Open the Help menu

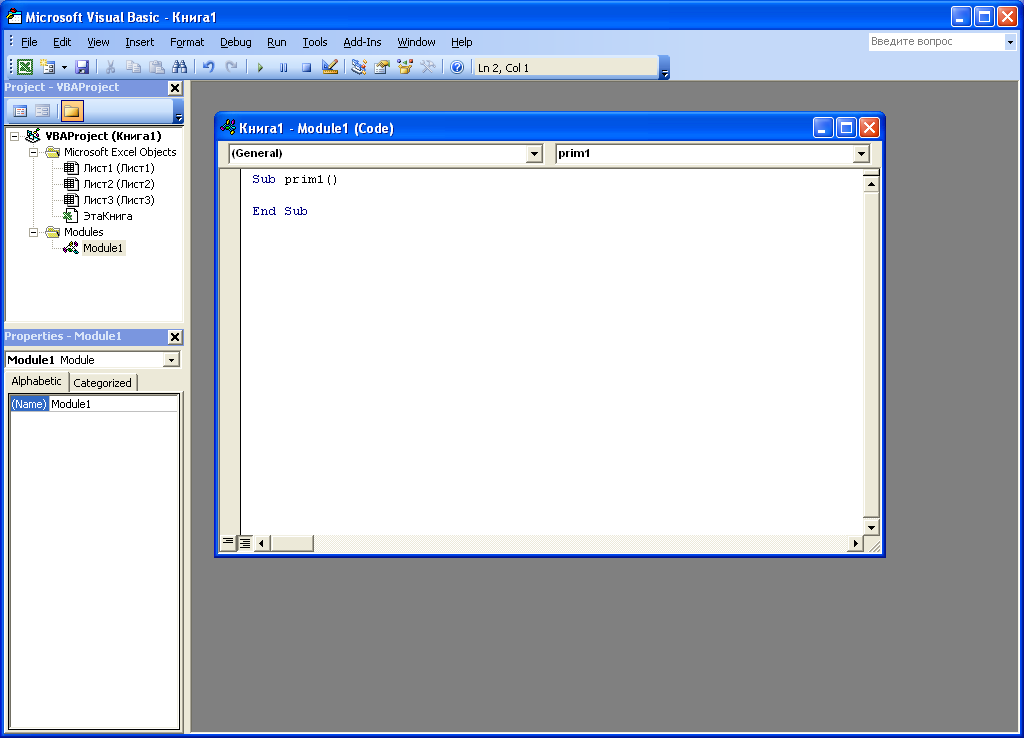point(462,42)
